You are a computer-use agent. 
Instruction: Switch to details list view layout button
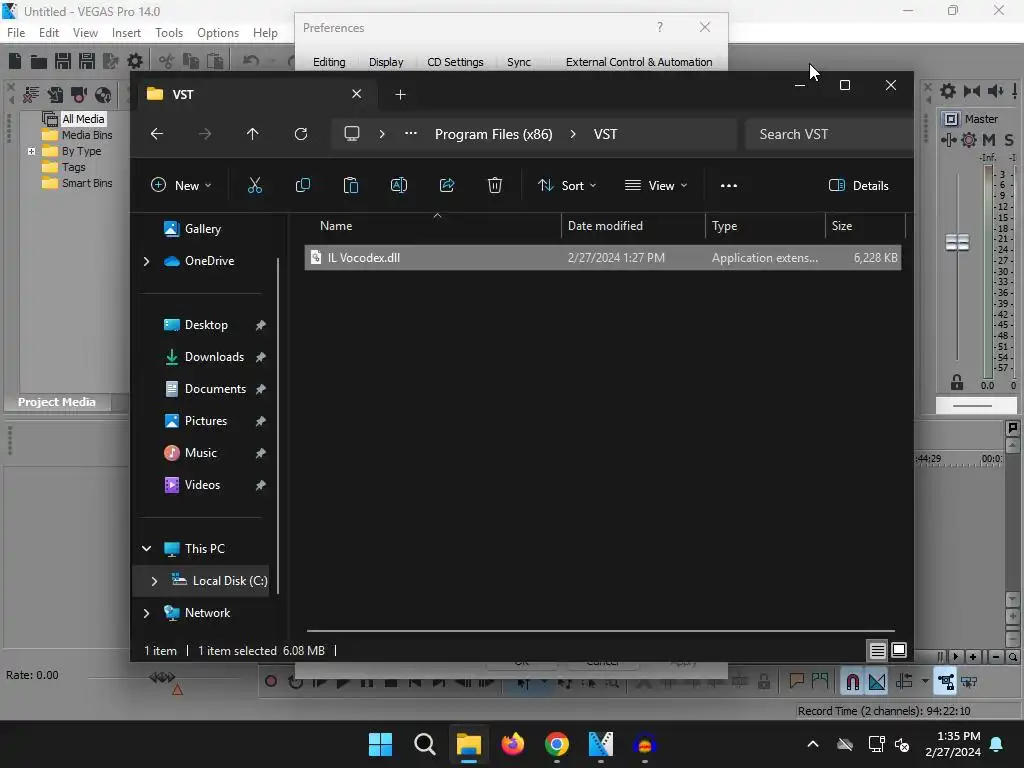(877, 650)
